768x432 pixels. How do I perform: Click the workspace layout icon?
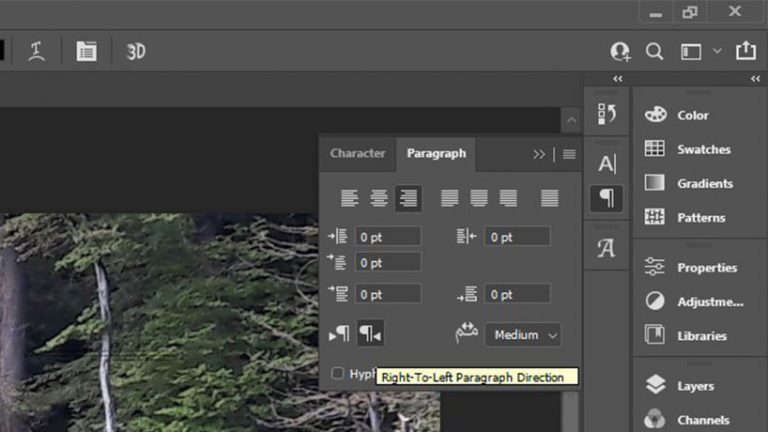coord(691,51)
